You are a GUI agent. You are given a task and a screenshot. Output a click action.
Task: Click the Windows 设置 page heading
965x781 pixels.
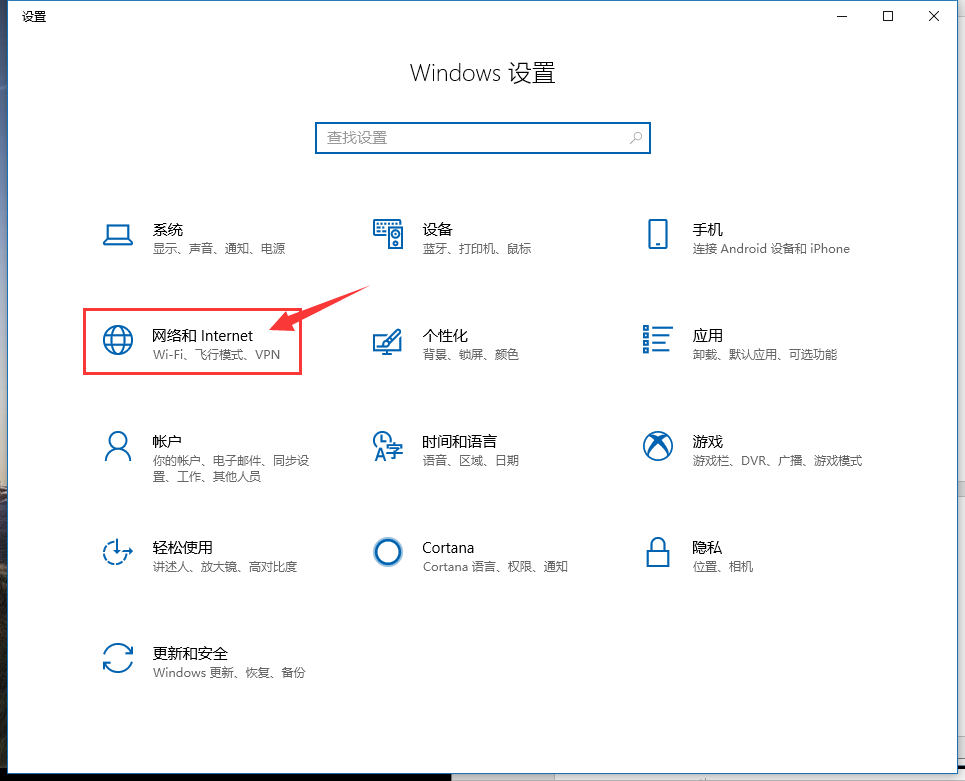(482, 73)
